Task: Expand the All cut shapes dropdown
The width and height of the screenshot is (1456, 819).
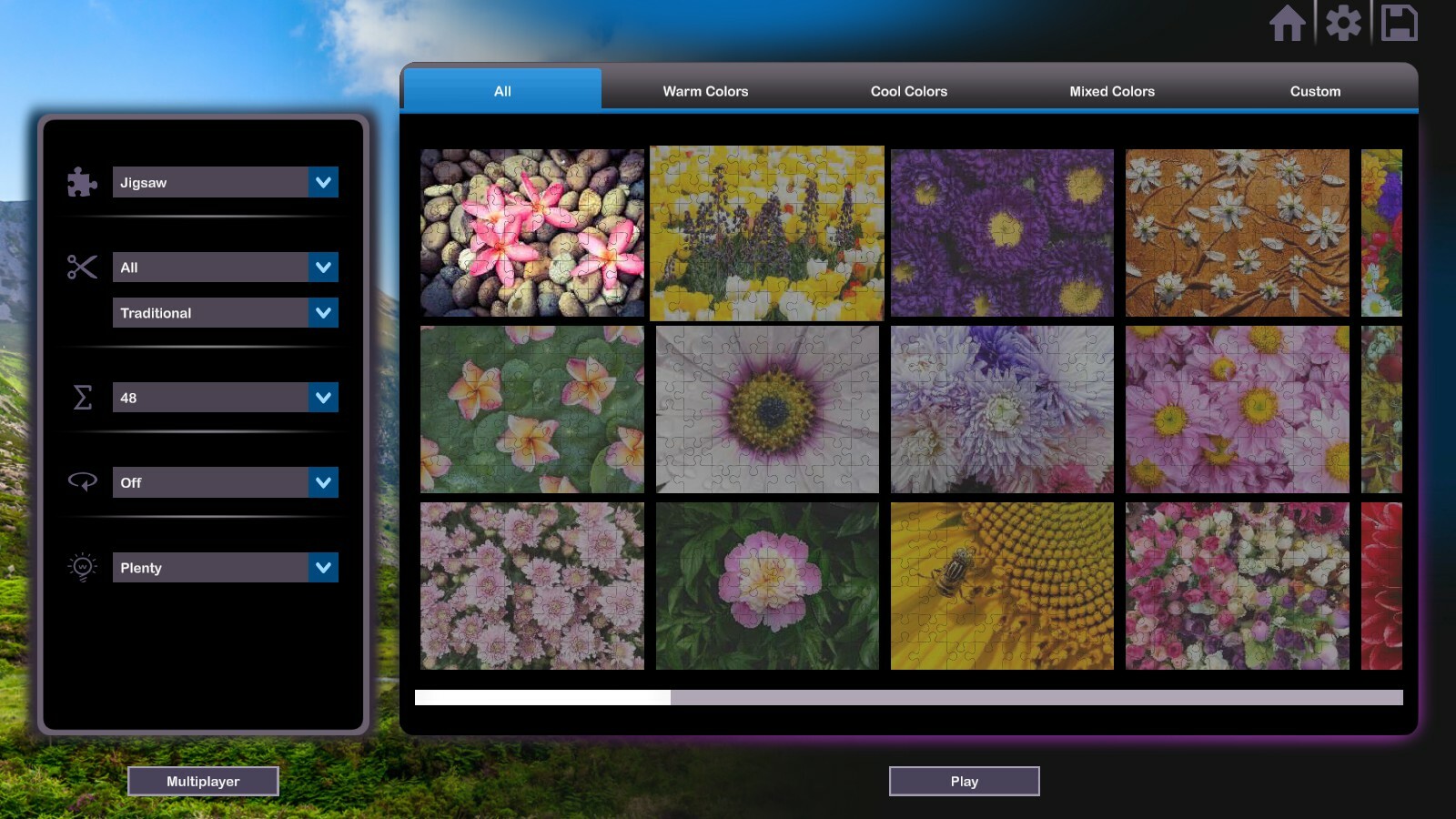Action: pyautogui.click(x=225, y=267)
